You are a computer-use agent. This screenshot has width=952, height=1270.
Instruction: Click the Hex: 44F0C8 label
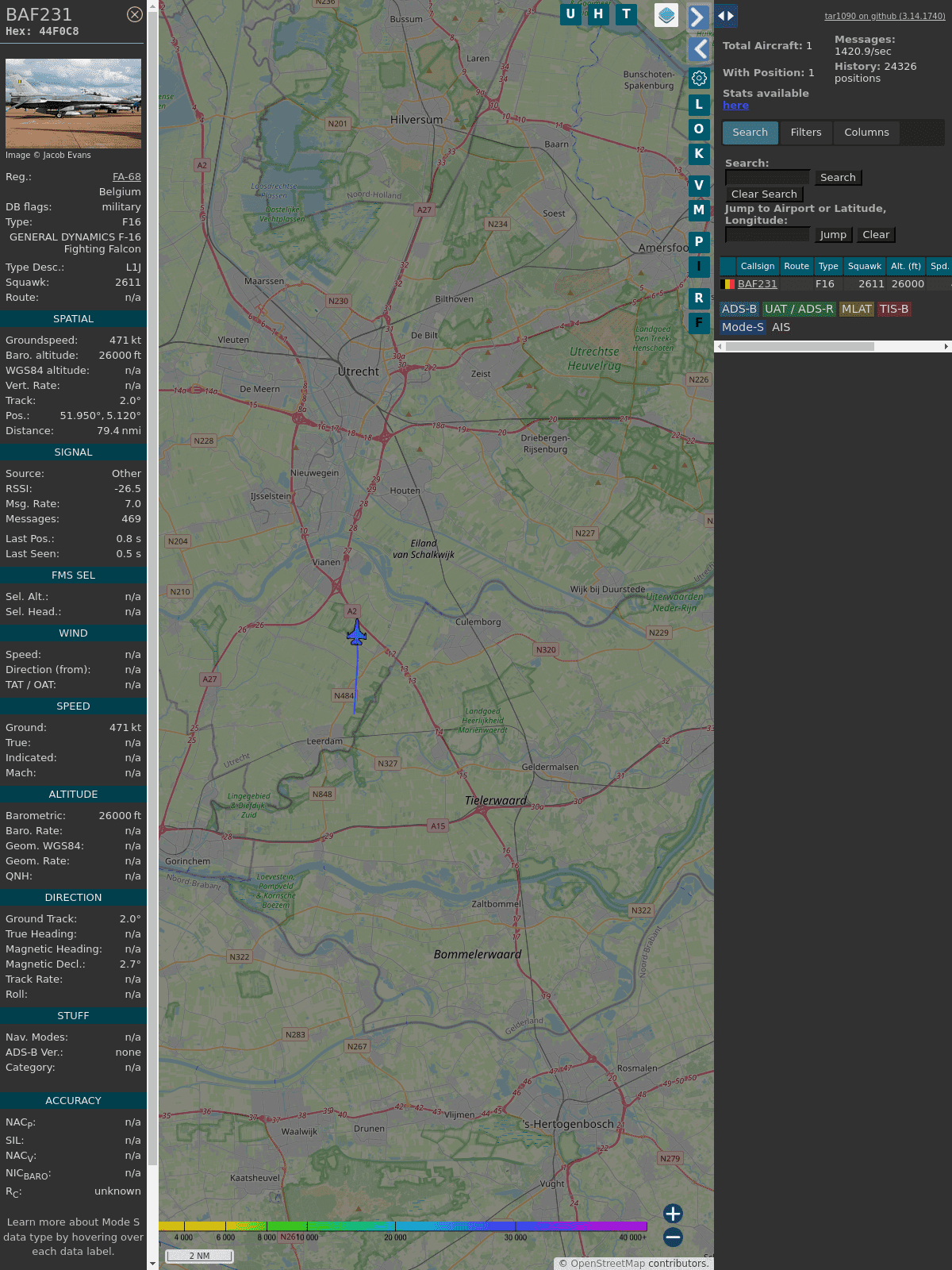click(x=42, y=32)
